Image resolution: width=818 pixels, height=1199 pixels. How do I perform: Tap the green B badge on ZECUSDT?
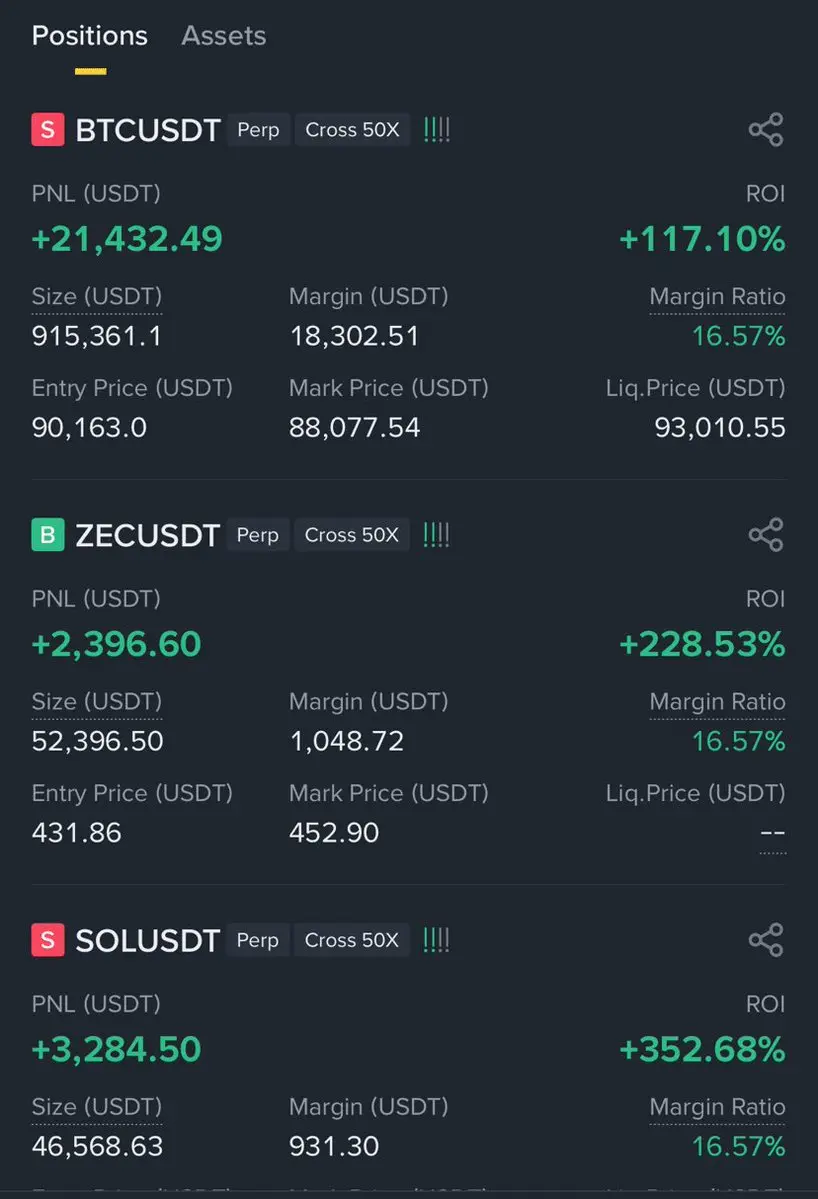[48, 535]
